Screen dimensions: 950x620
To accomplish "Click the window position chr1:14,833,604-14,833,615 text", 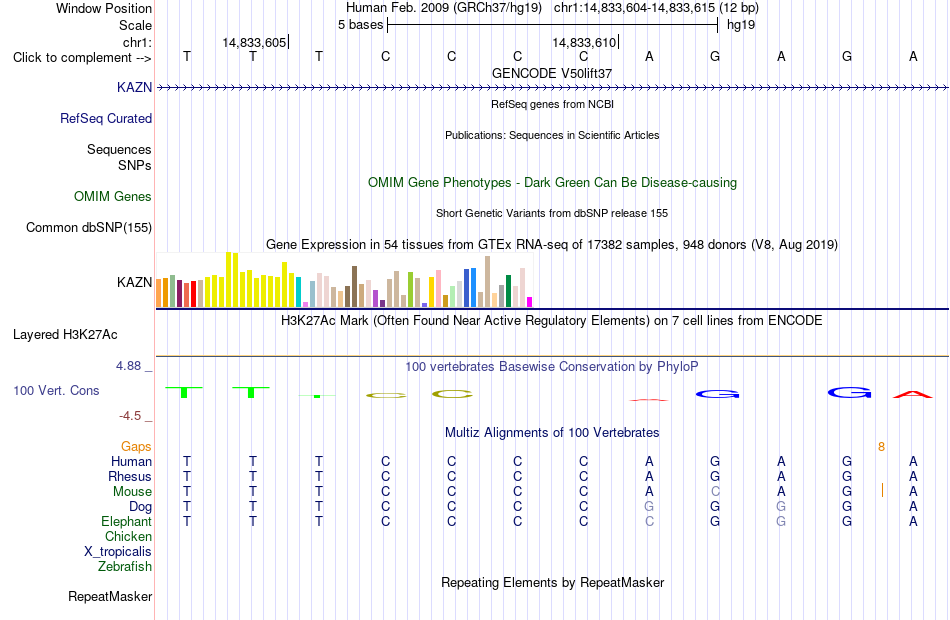I will pyautogui.click(x=656, y=8).
